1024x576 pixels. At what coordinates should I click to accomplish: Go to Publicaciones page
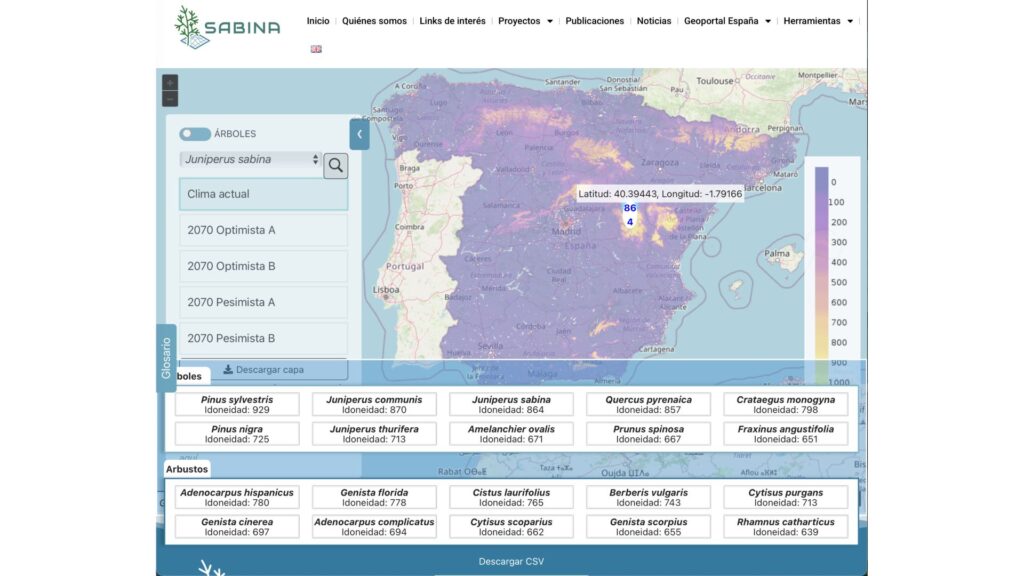[x=594, y=21]
